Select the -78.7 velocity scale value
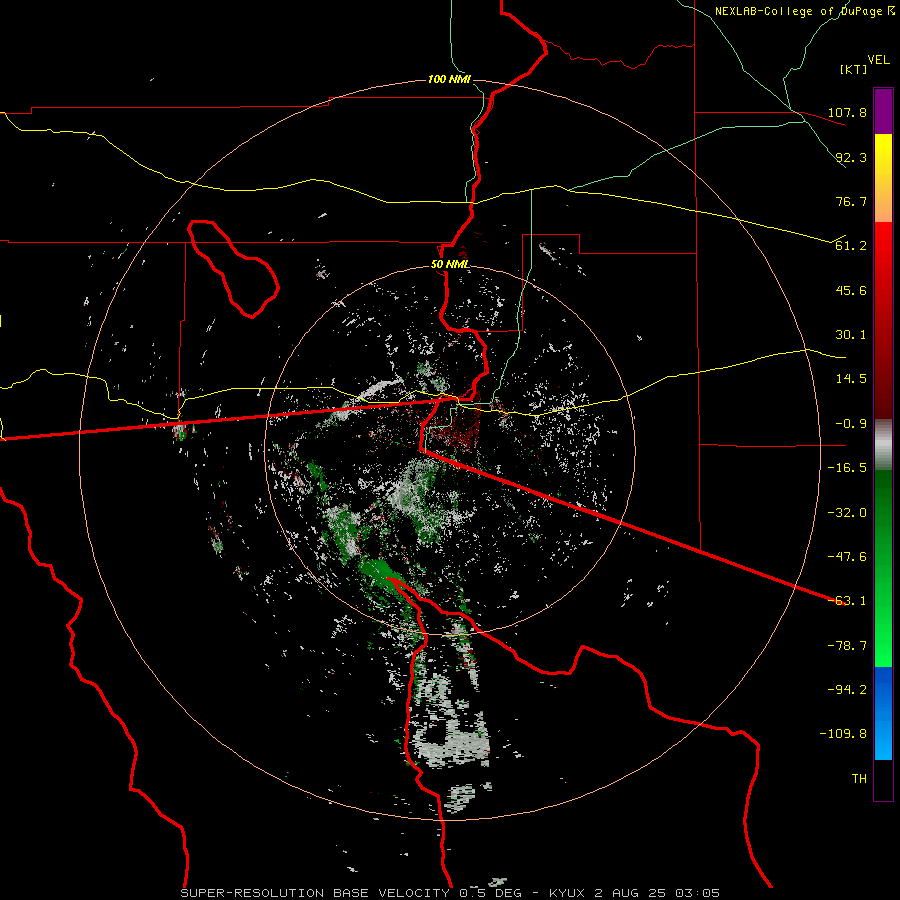Viewport: 900px width, 900px height. click(847, 646)
